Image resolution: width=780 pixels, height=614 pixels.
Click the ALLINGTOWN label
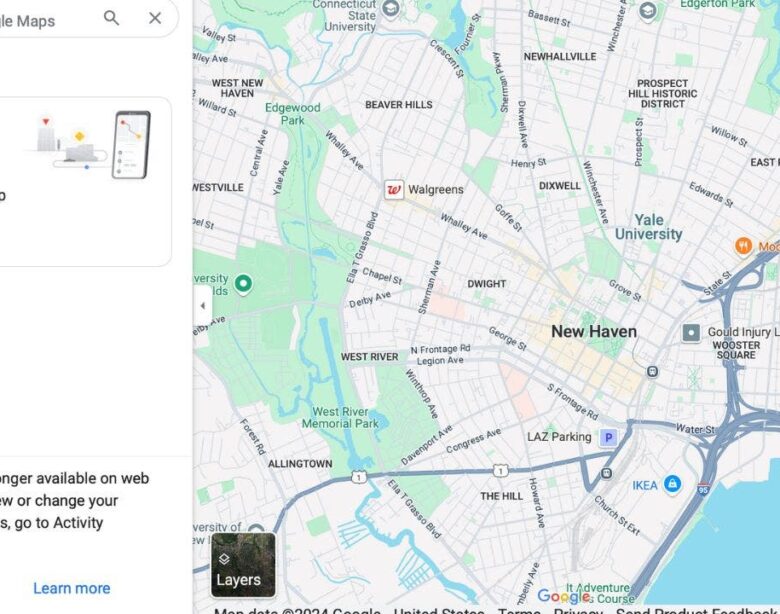point(300,464)
